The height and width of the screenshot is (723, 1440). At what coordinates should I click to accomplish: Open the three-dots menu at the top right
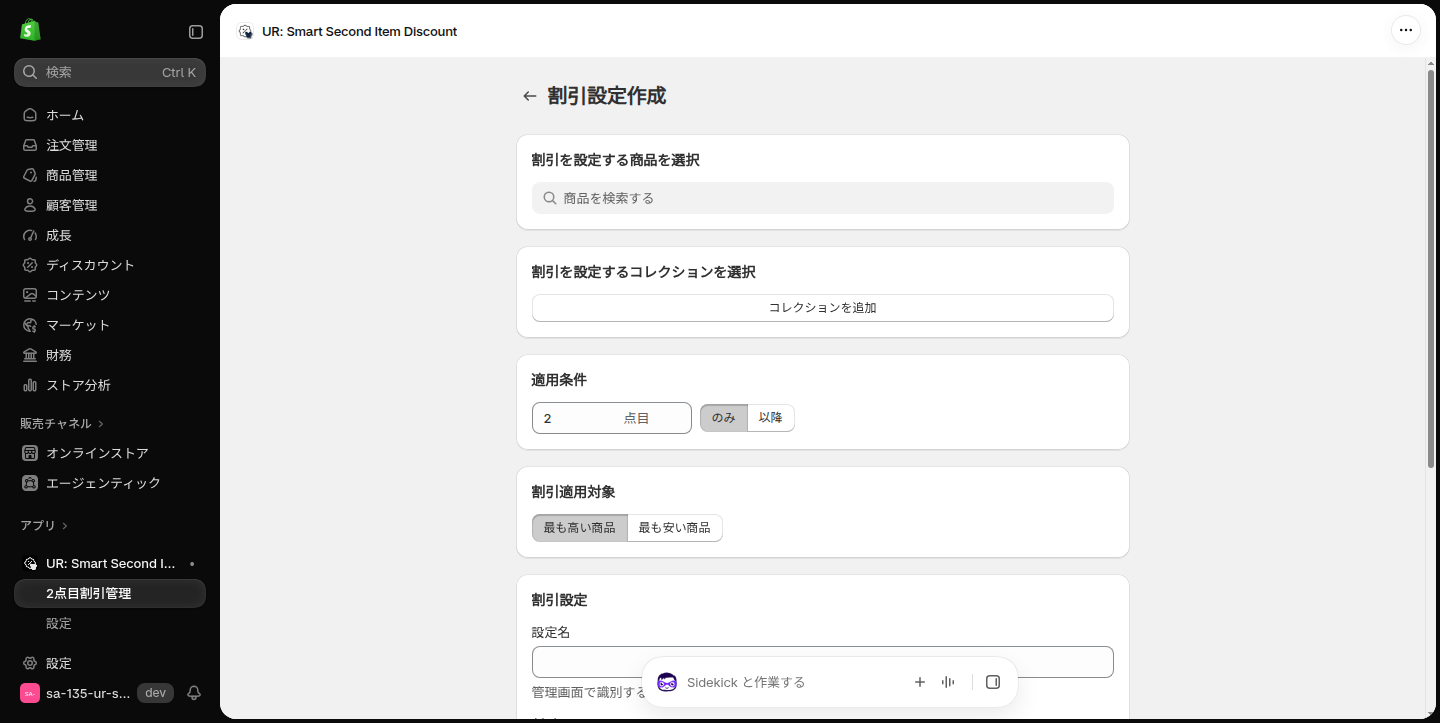tap(1406, 30)
